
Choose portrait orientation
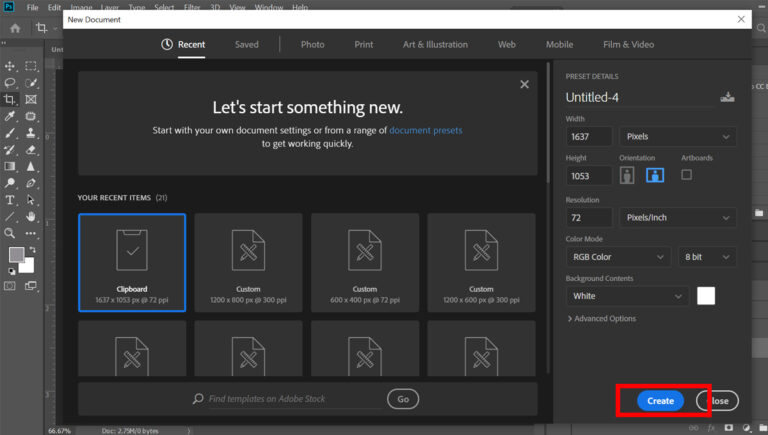pos(627,175)
